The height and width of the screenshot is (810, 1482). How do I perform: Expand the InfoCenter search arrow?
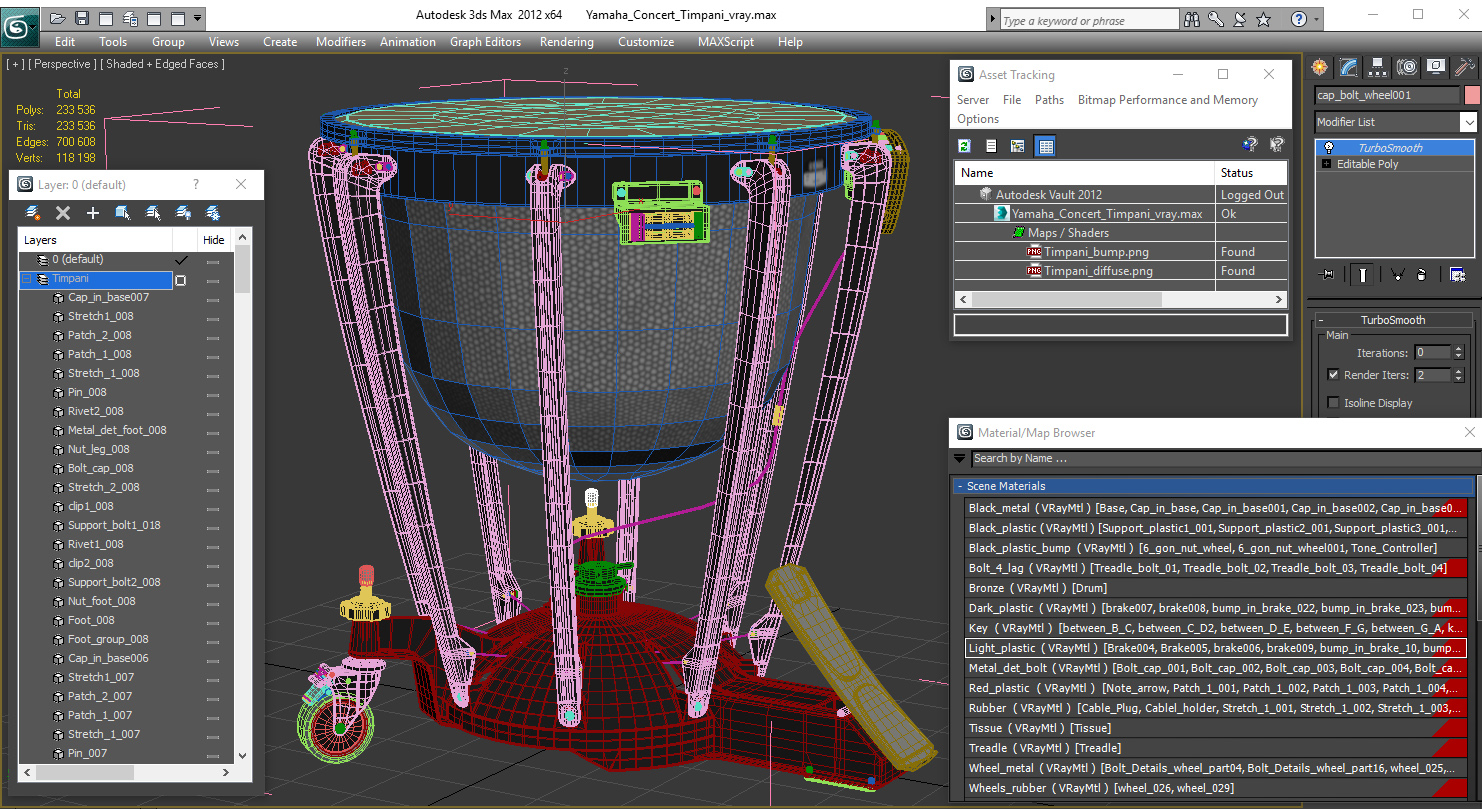991,20
